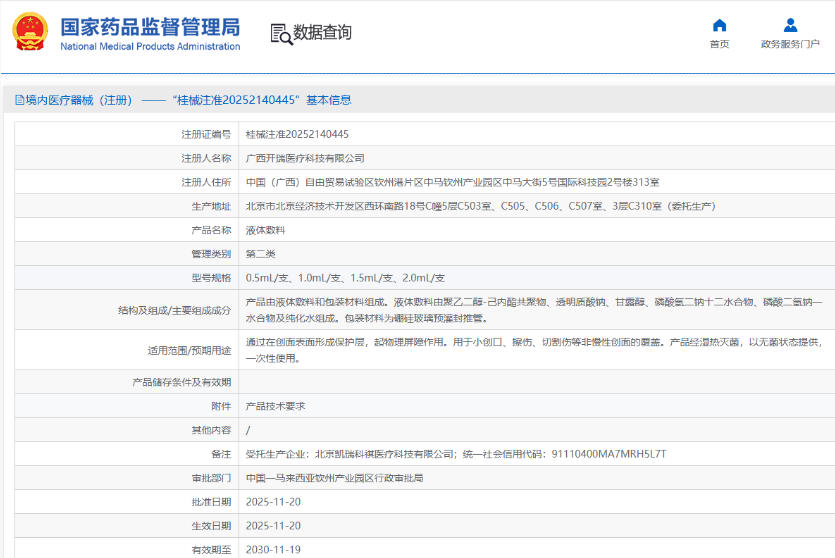Click the product name value 液体敷料
The width and height of the screenshot is (835, 558).
pos(265,230)
